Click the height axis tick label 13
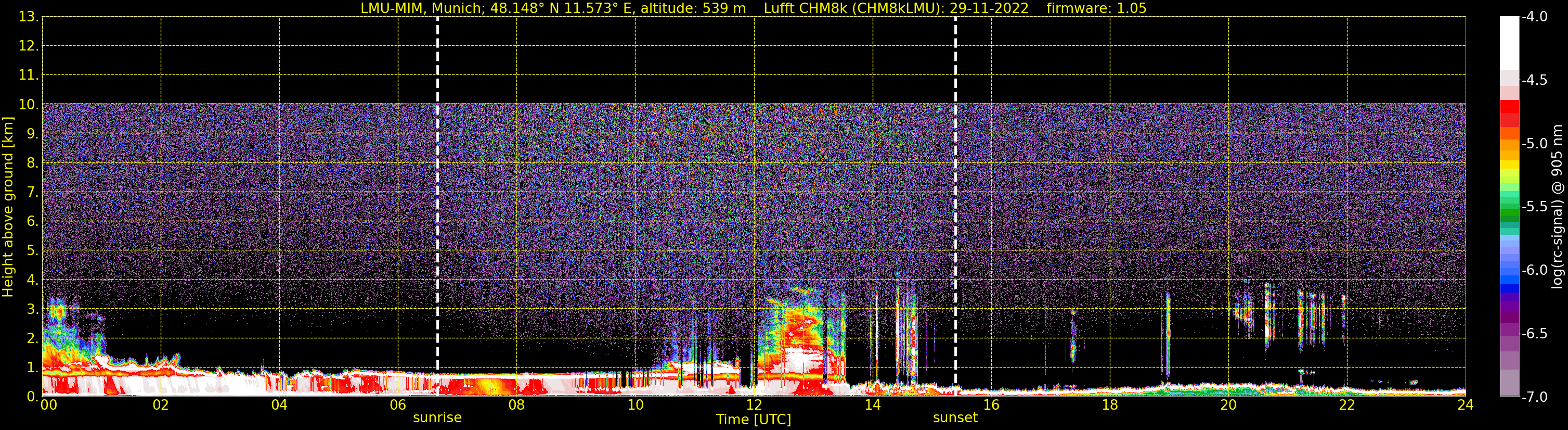The width and height of the screenshot is (1568, 430). coord(28,17)
